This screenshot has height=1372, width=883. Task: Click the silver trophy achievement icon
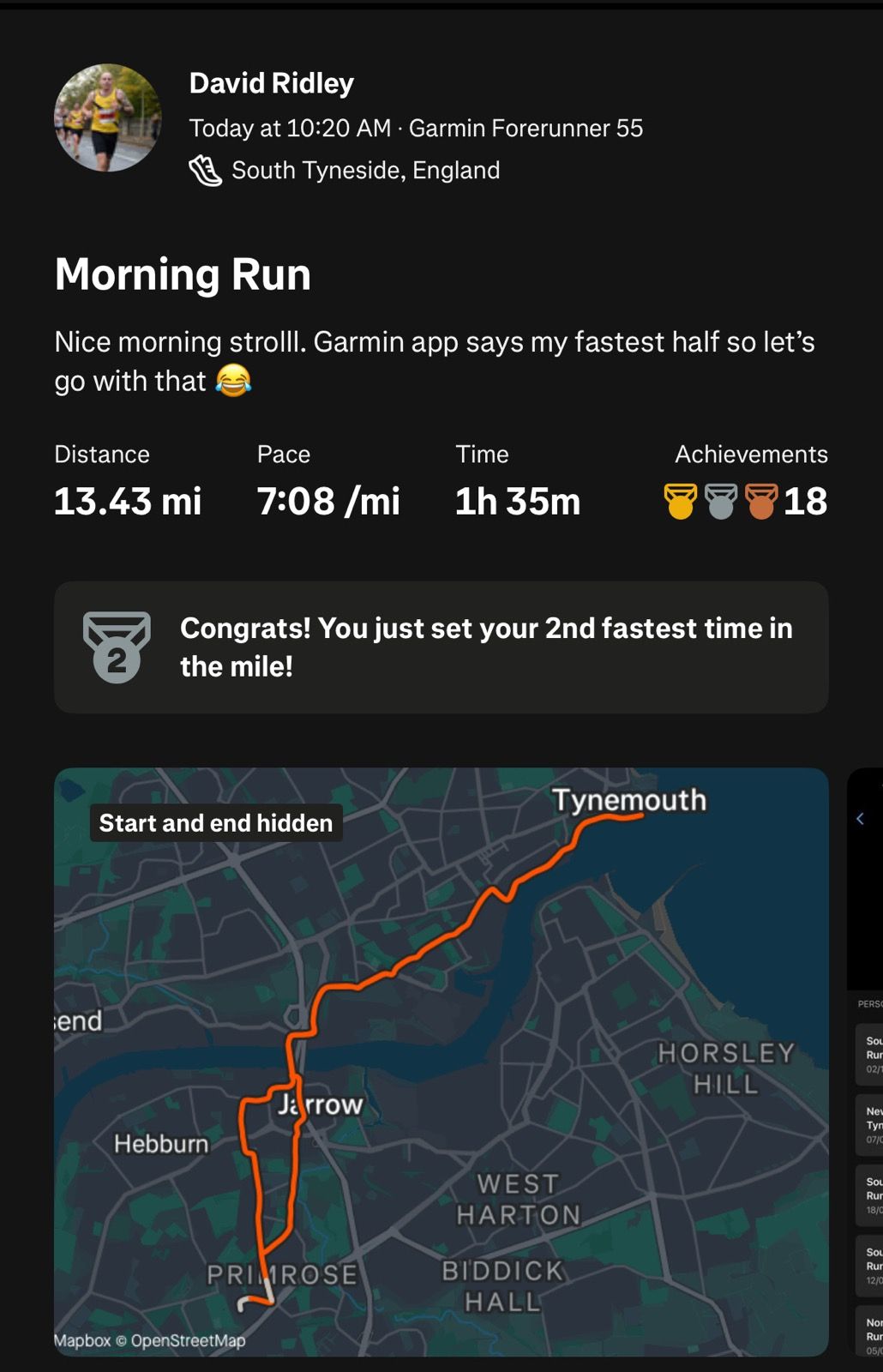[720, 502]
